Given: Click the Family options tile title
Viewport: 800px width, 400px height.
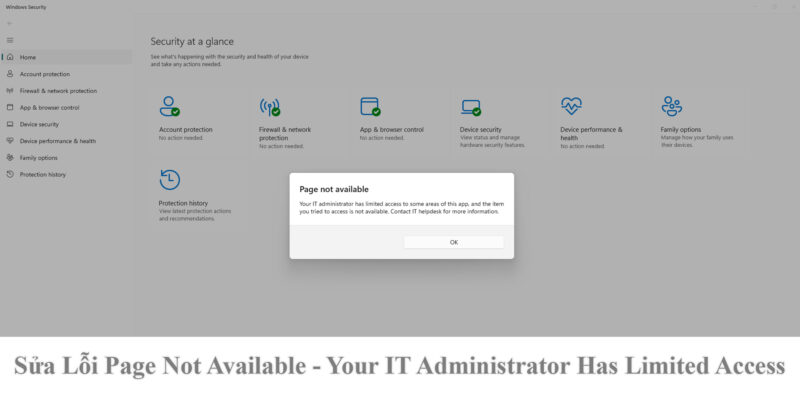Looking at the screenshot, I should point(681,130).
